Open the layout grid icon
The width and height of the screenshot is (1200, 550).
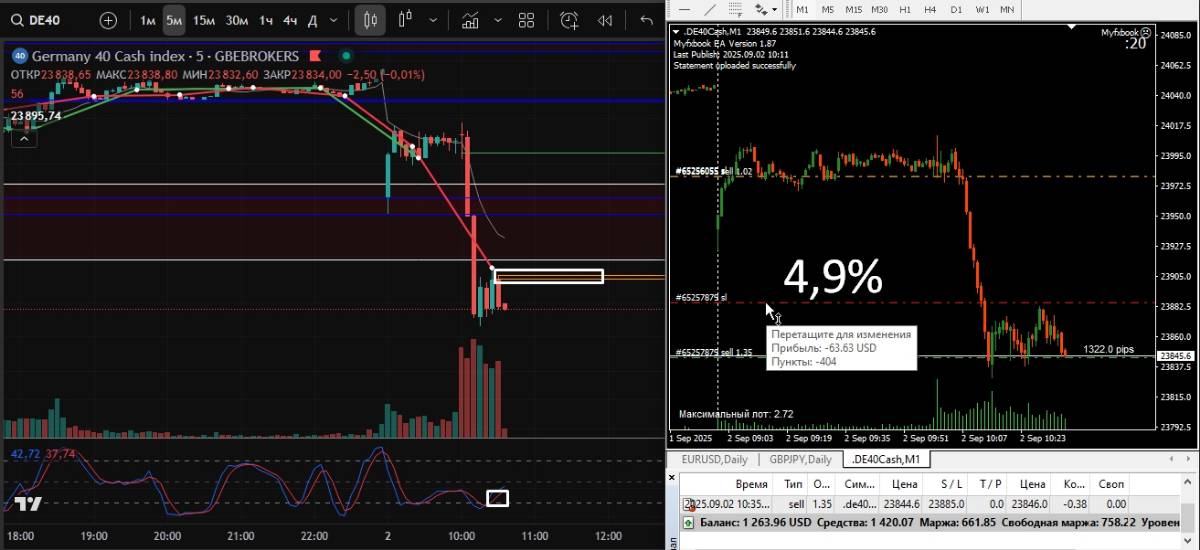[527, 20]
